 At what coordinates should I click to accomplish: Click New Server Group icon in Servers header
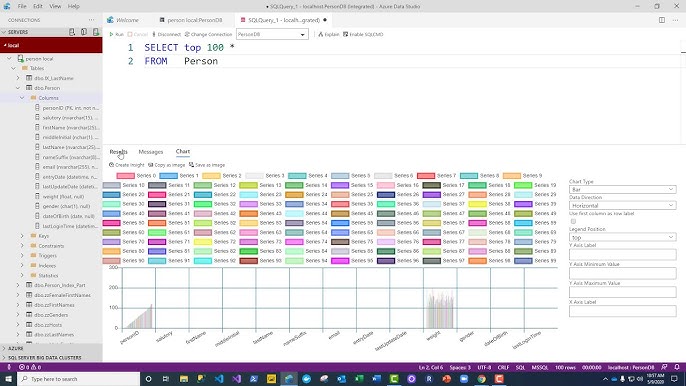pos(84,32)
